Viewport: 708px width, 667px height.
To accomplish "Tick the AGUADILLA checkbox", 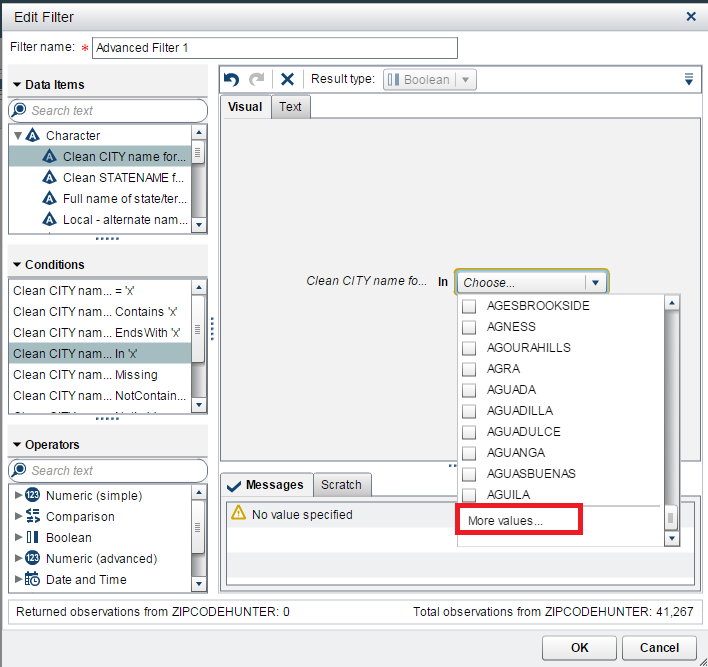I will [468, 411].
